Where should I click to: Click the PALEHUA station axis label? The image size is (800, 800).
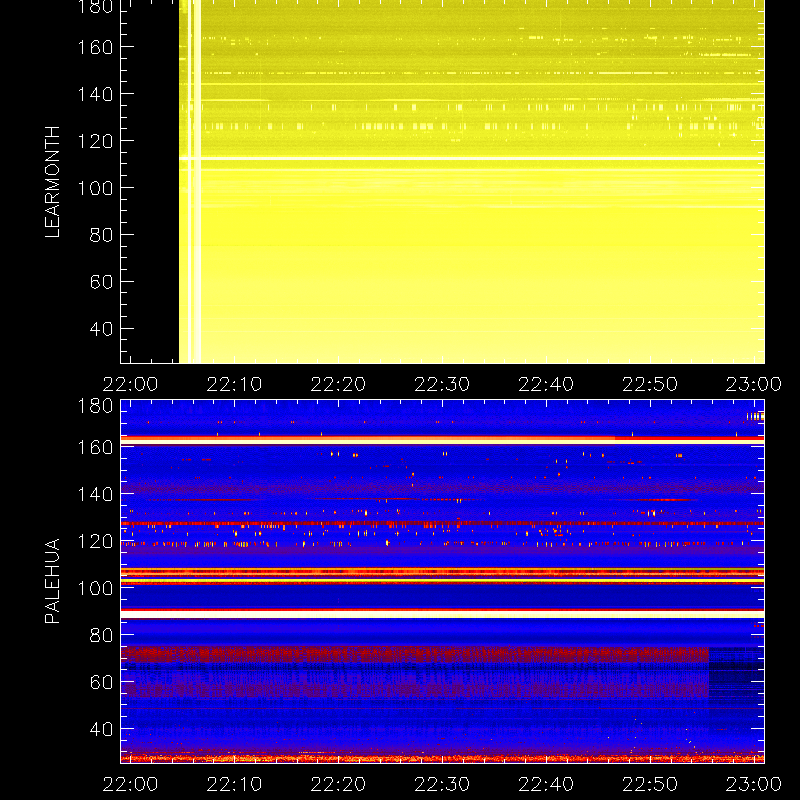point(53,581)
